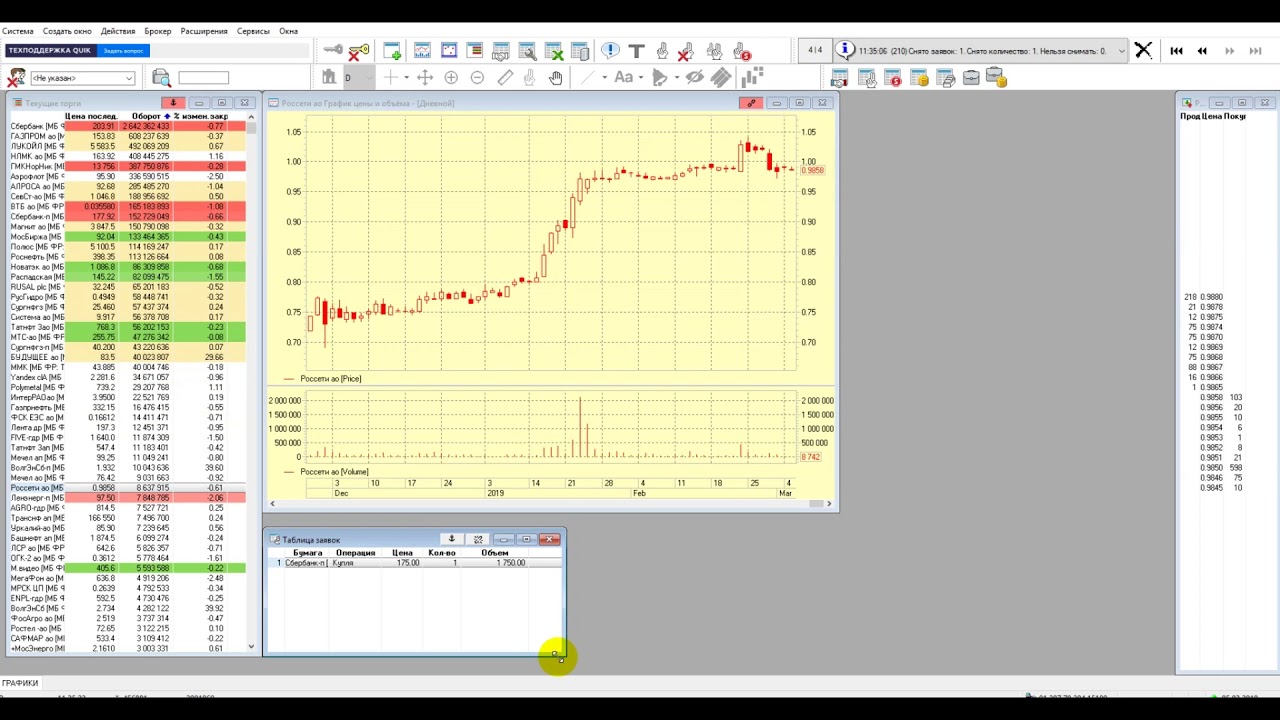1280x720 pixels.
Task: Open the Брокер menu
Action: coord(158,31)
